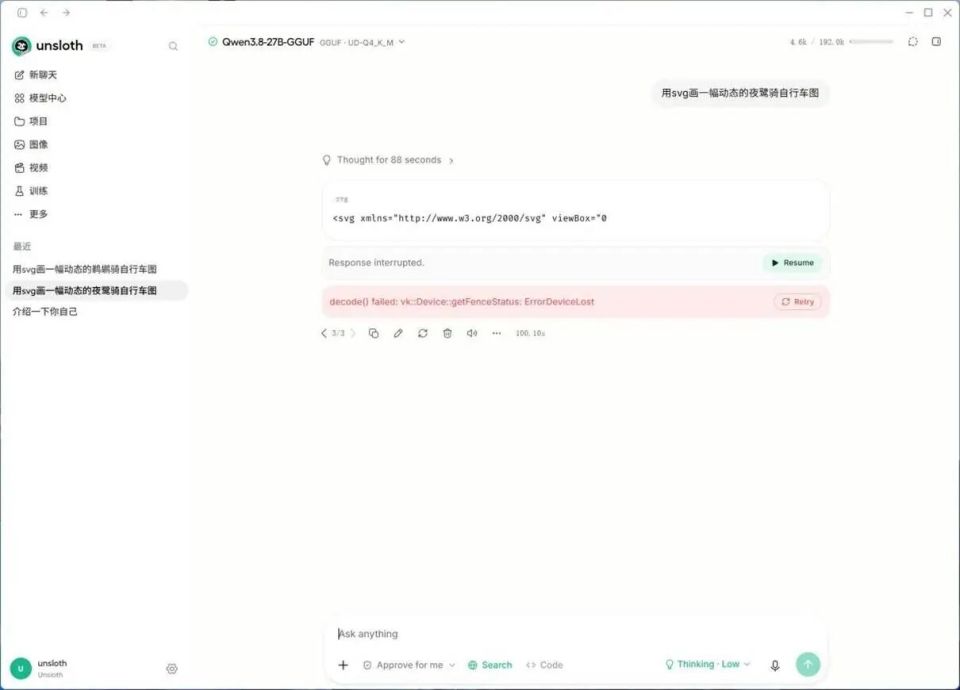Screen dimensions: 960x690
Task: Expand the Thinking Low level dropdown
Action: 708,664
